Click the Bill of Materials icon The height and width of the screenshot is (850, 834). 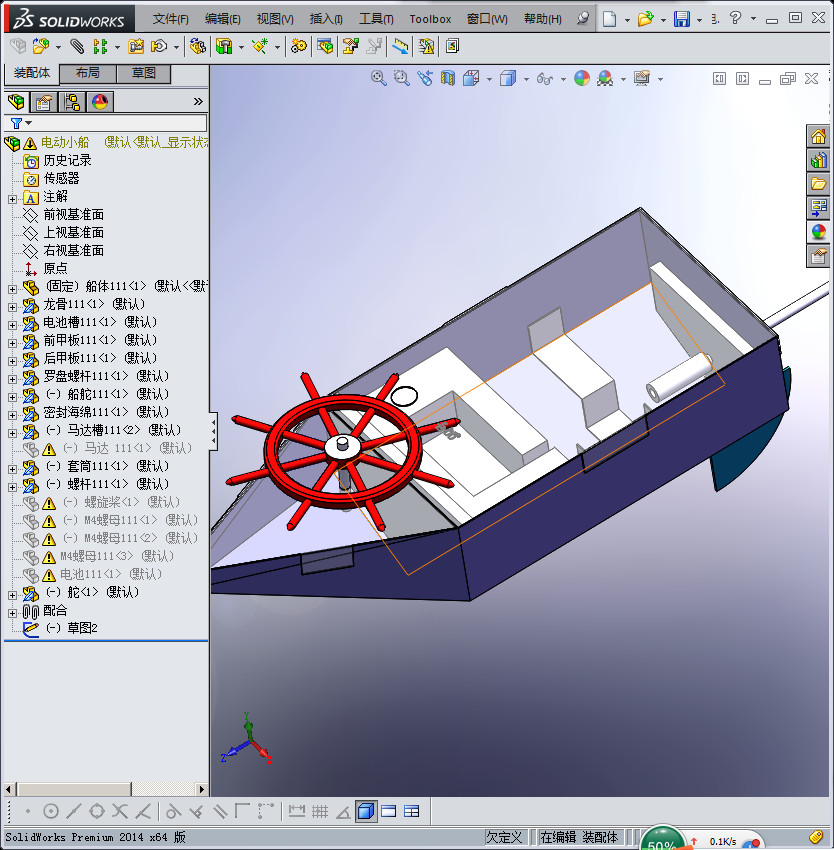(325, 47)
